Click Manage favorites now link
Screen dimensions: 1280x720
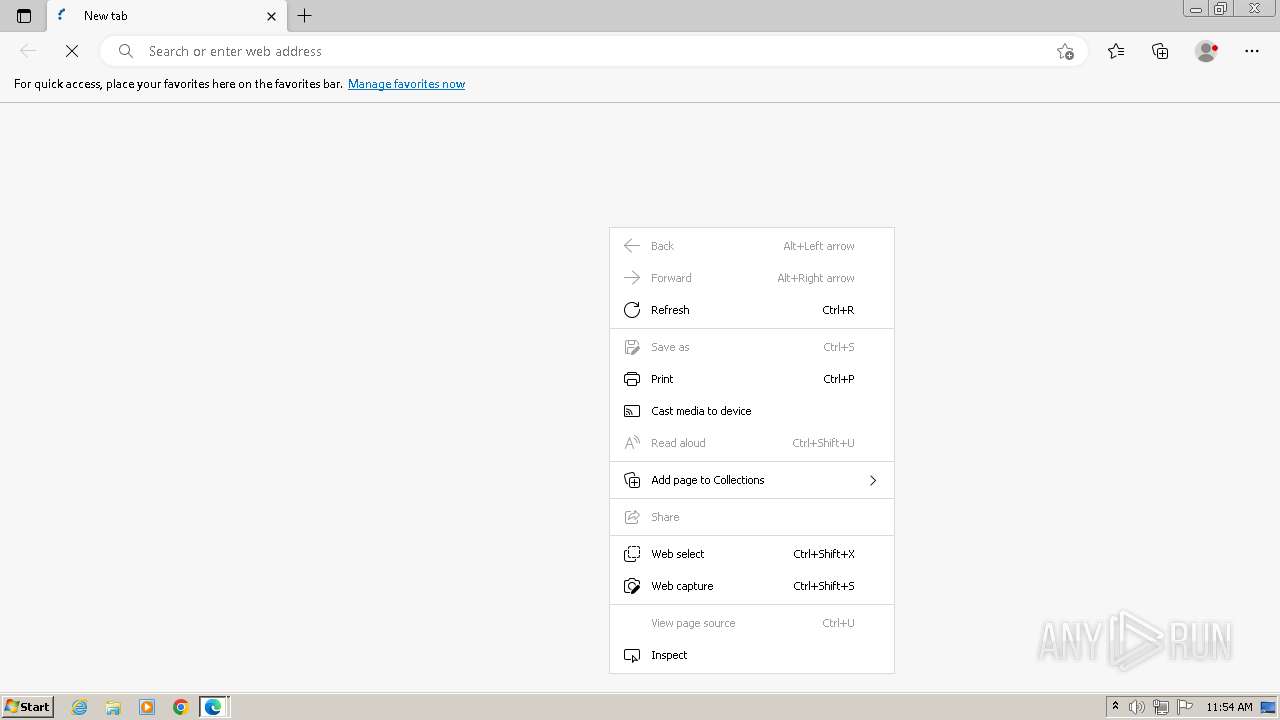(406, 84)
